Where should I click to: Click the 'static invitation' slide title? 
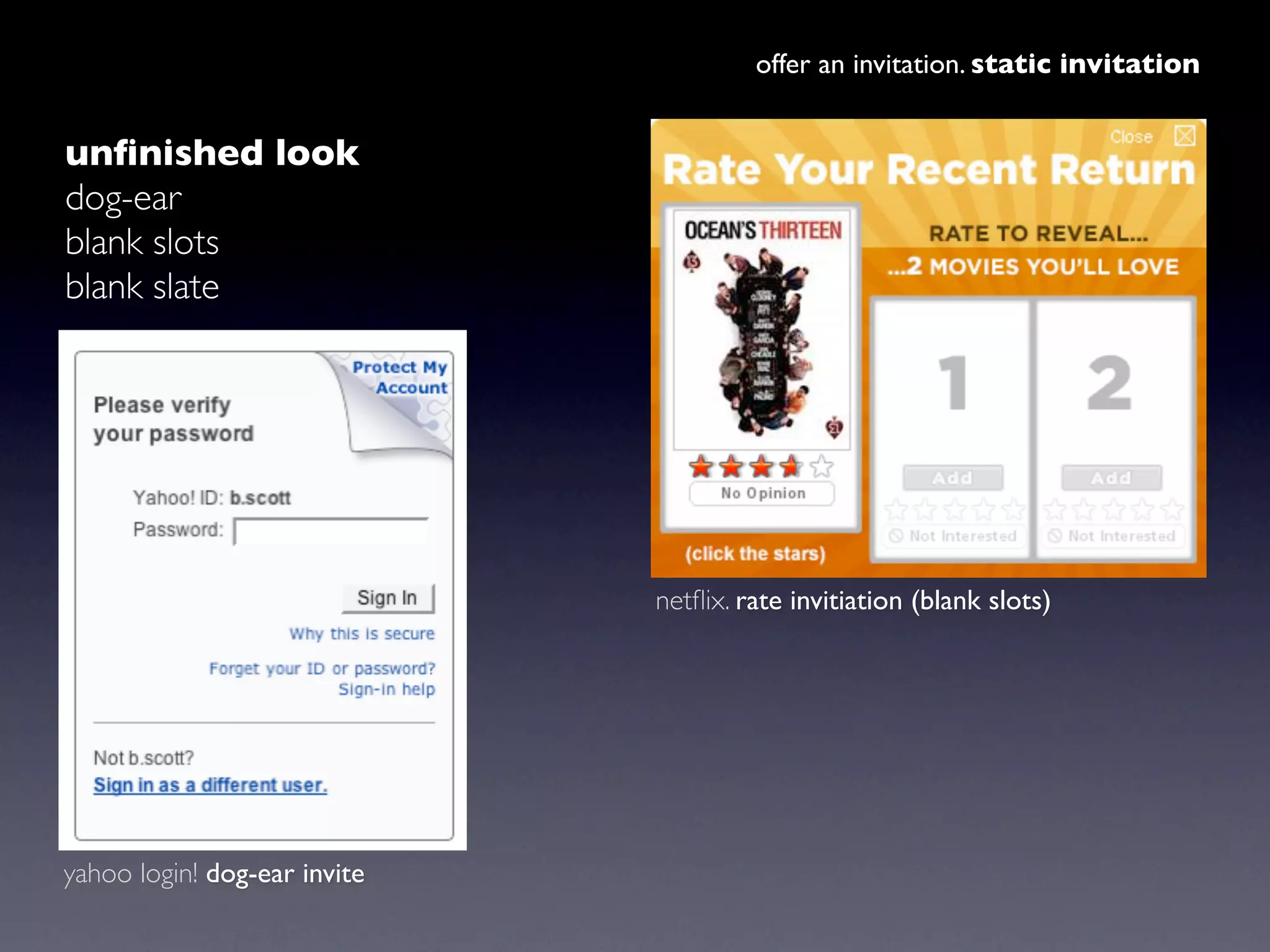1085,64
